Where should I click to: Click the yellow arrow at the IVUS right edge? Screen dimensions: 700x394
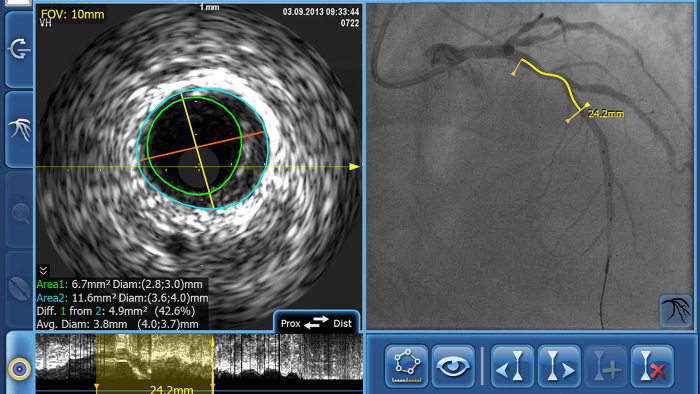click(354, 166)
